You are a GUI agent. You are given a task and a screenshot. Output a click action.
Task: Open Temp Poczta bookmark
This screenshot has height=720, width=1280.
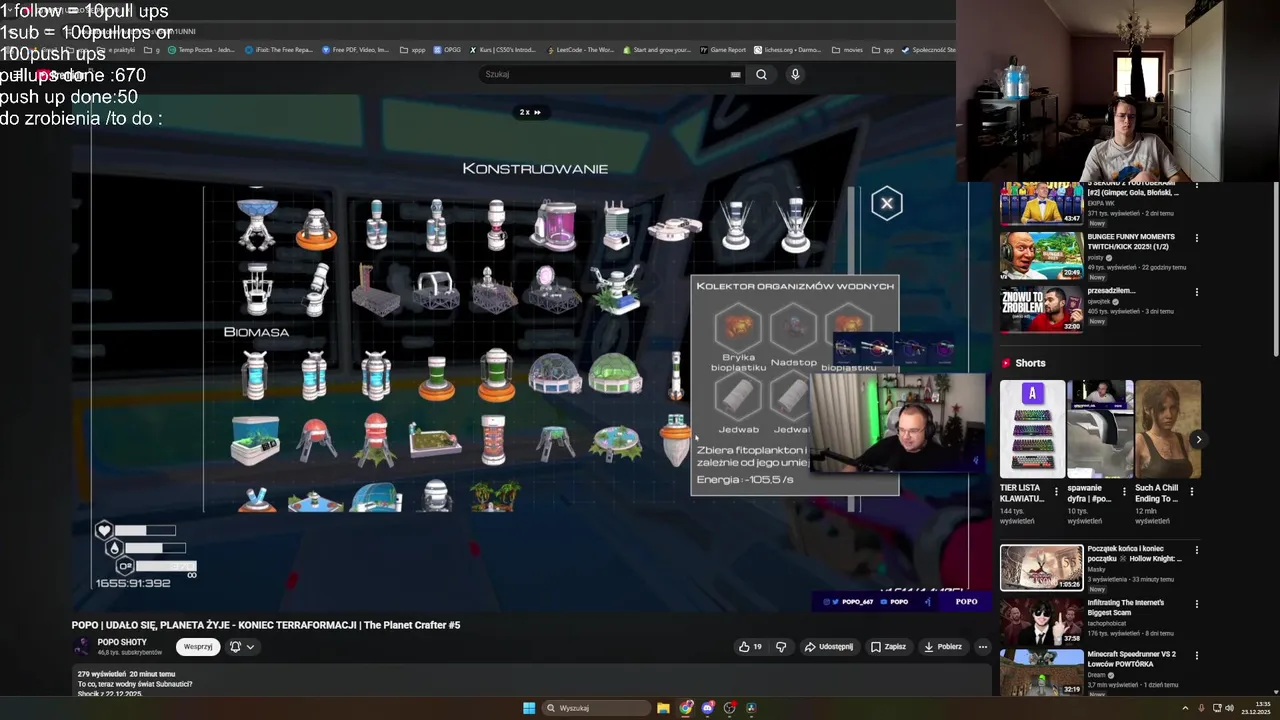[x=201, y=49]
